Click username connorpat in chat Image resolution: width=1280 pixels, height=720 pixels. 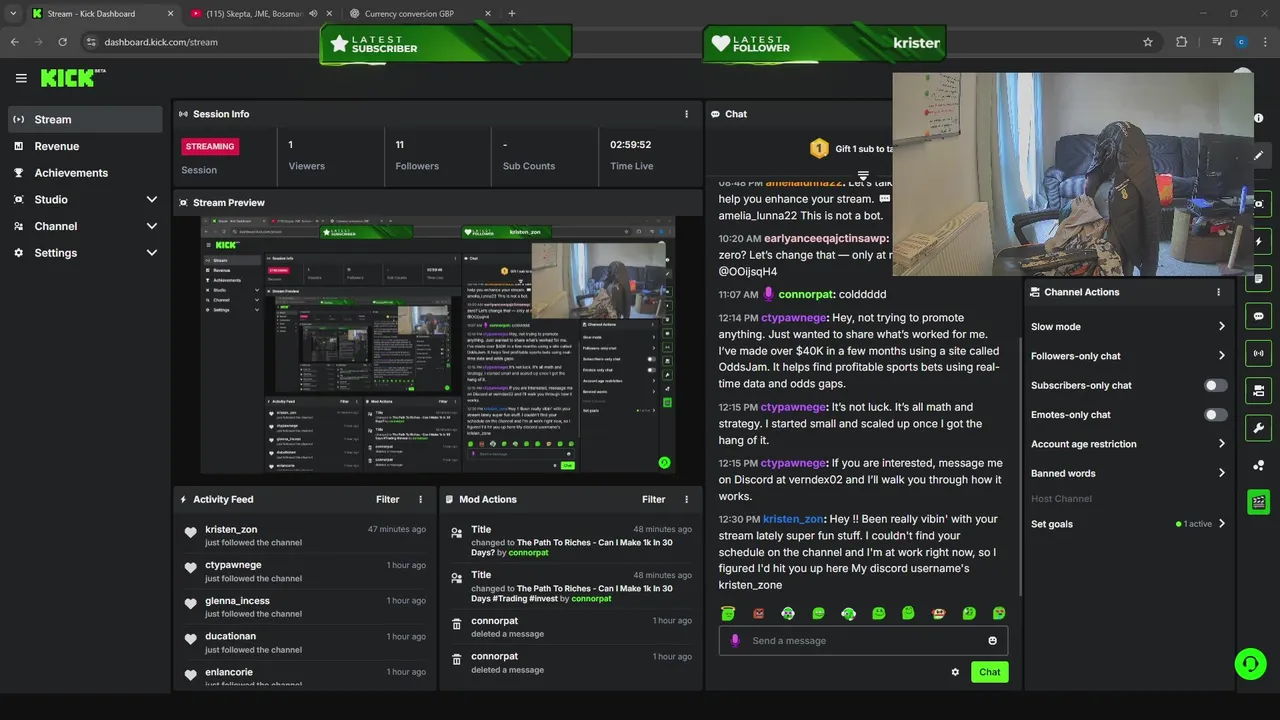point(806,295)
